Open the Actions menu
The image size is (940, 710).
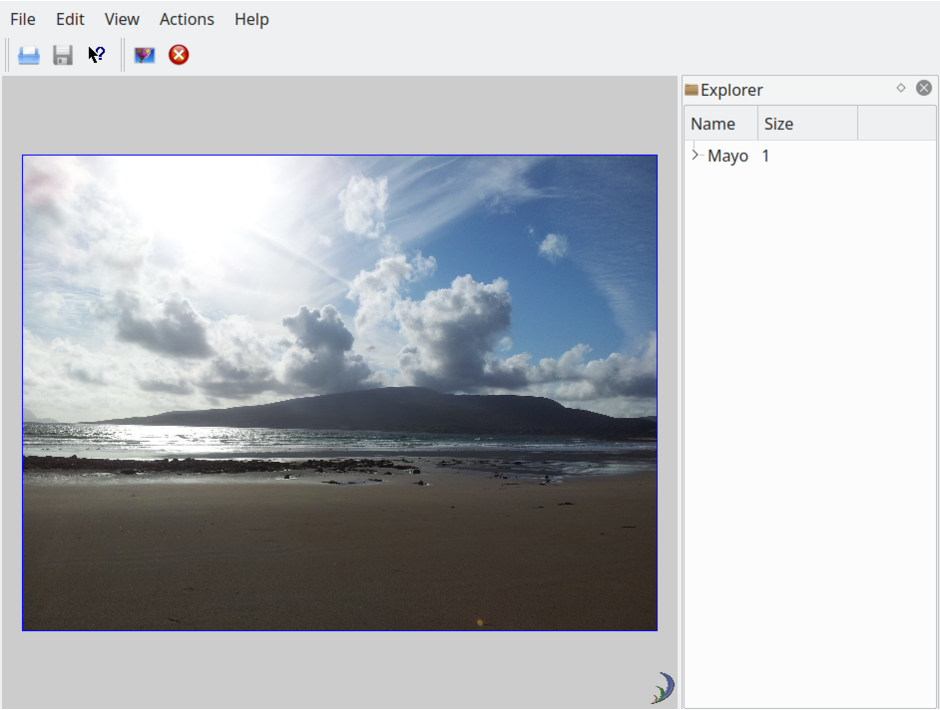click(187, 19)
